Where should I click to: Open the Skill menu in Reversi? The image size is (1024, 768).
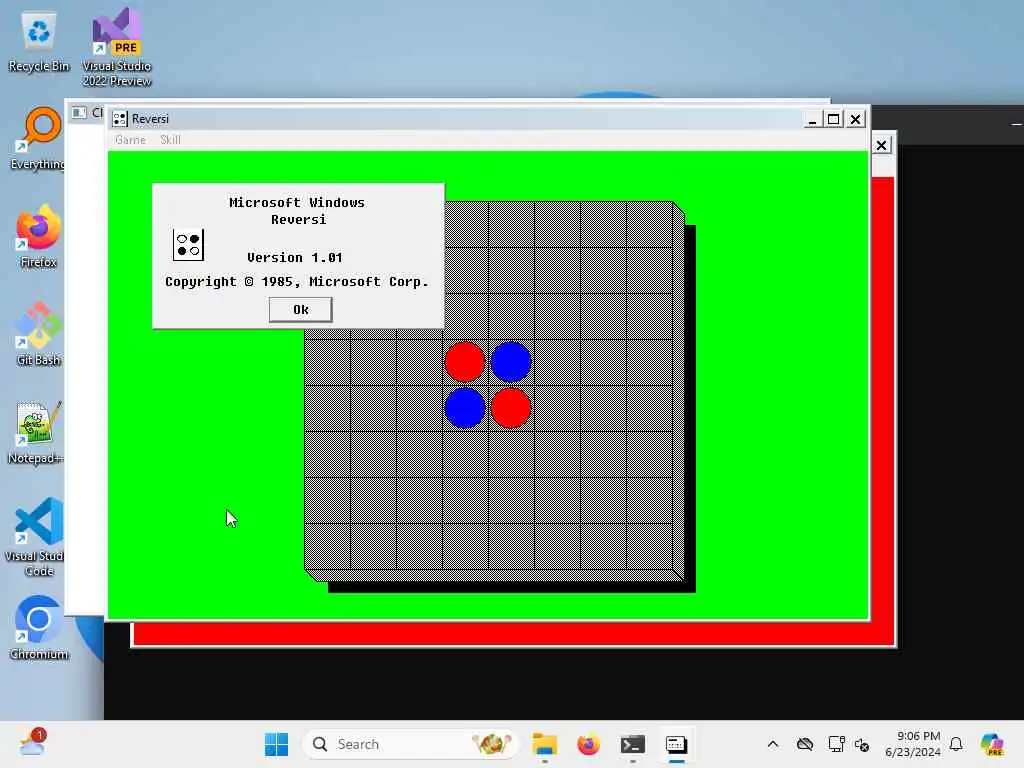(170, 140)
